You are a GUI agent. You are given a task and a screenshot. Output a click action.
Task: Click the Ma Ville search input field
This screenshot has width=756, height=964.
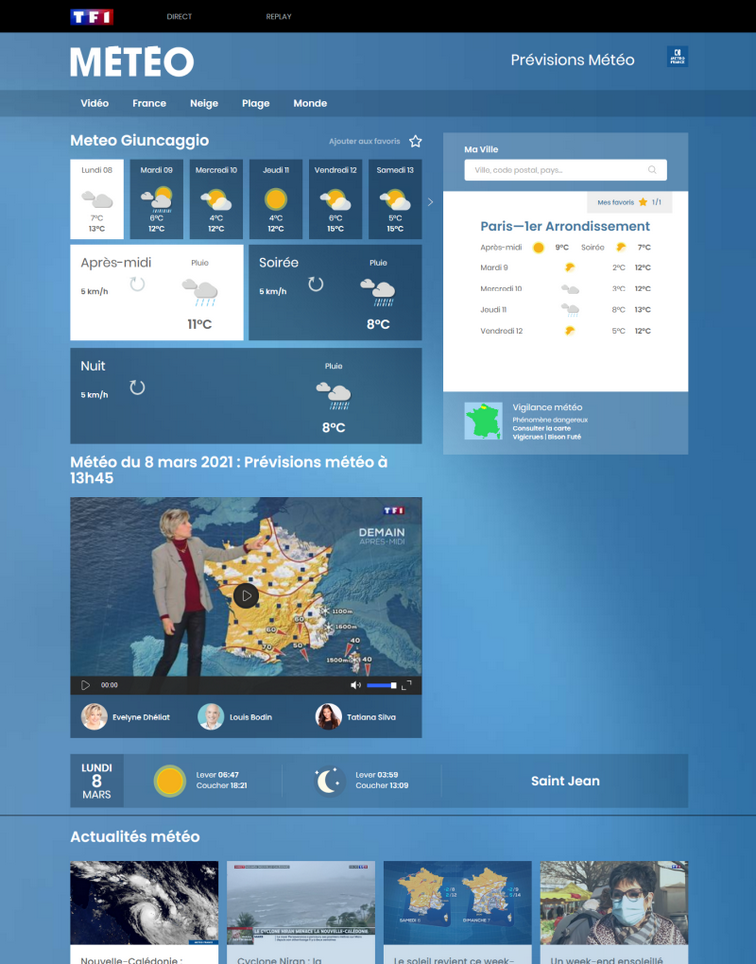point(555,170)
